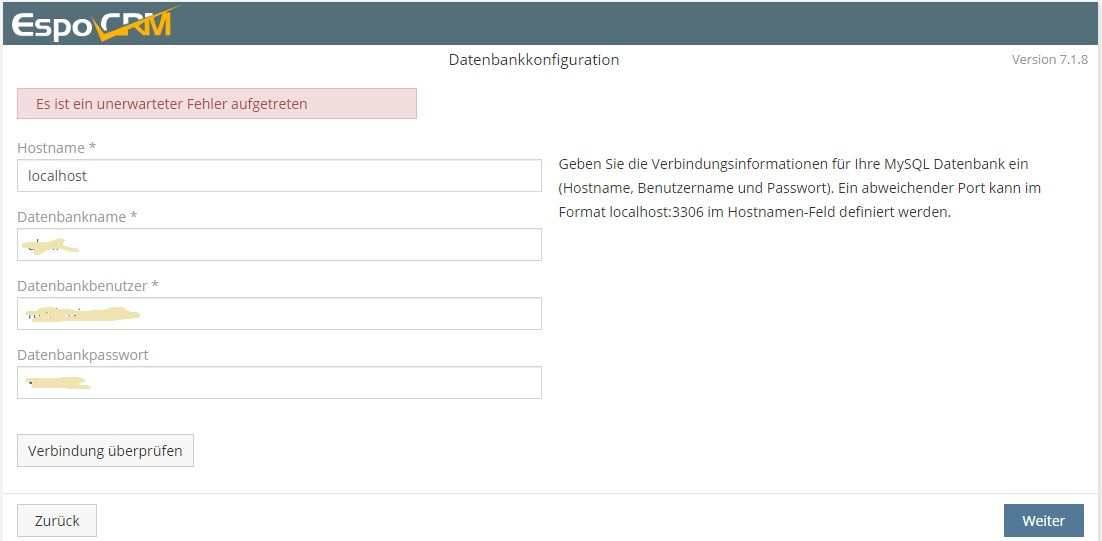Click the redacted value in Datenbankbenutzer field
Image resolution: width=1102 pixels, height=541 pixels.
(x=82, y=315)
